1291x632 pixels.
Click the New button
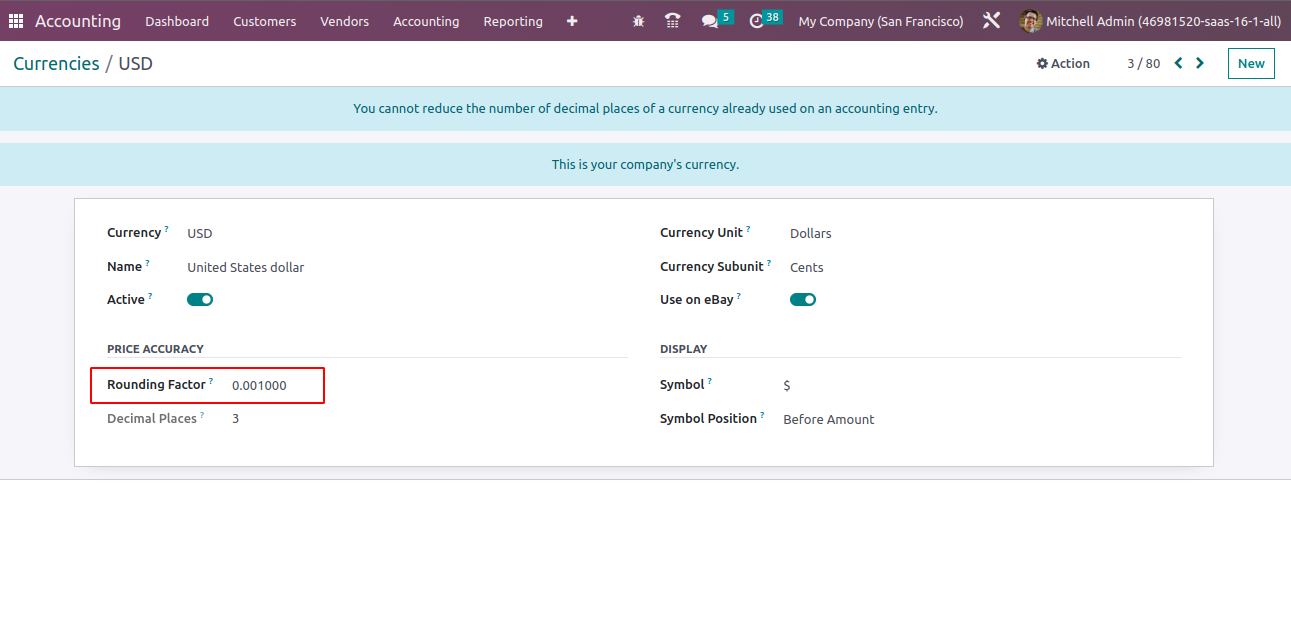coord(1251,63)
